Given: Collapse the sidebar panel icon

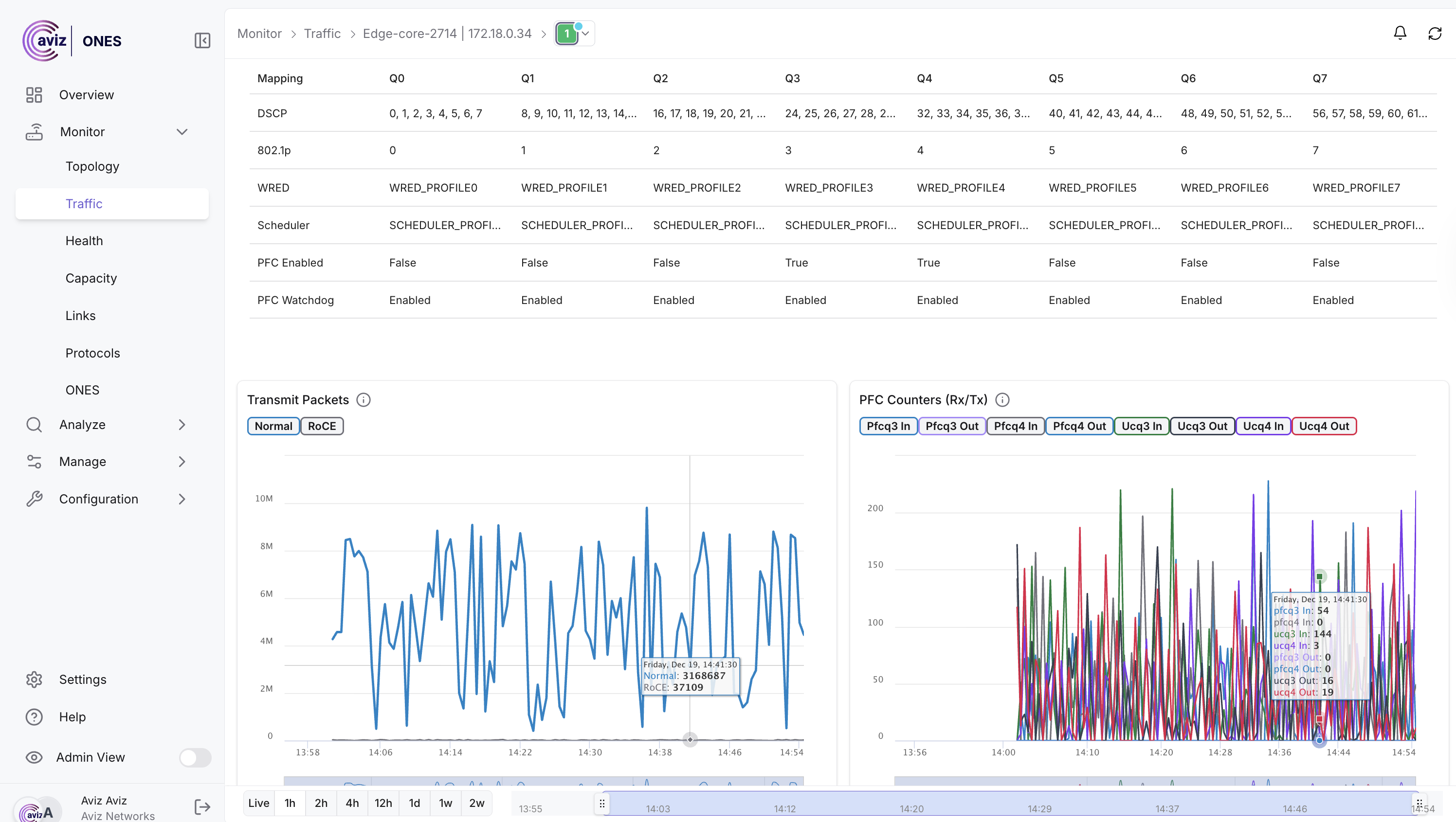Looking at the screenshot, I should (x=202, y=41).
